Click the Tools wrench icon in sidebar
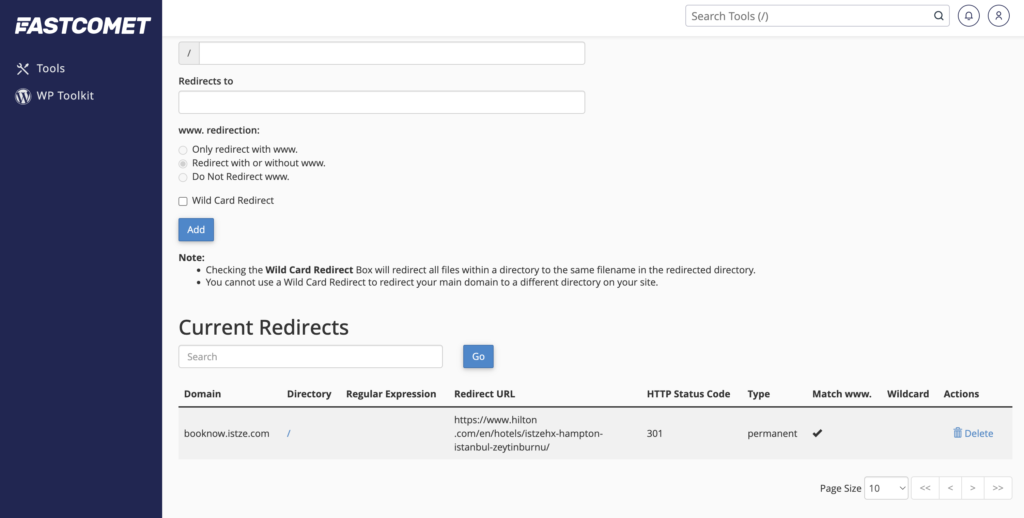Viewport: 1024px width, 518px height. click(23, 69)
